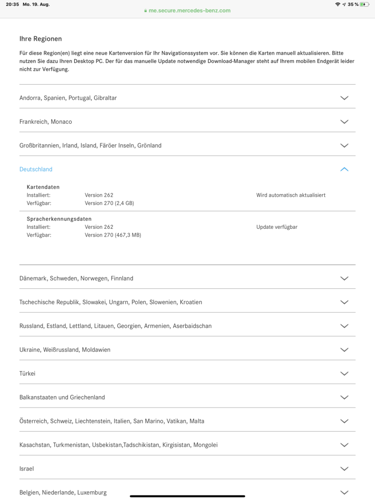The image size is (375, 500).
Task: Tap the 20:35 clock in status bar
Action: (12, 4)
